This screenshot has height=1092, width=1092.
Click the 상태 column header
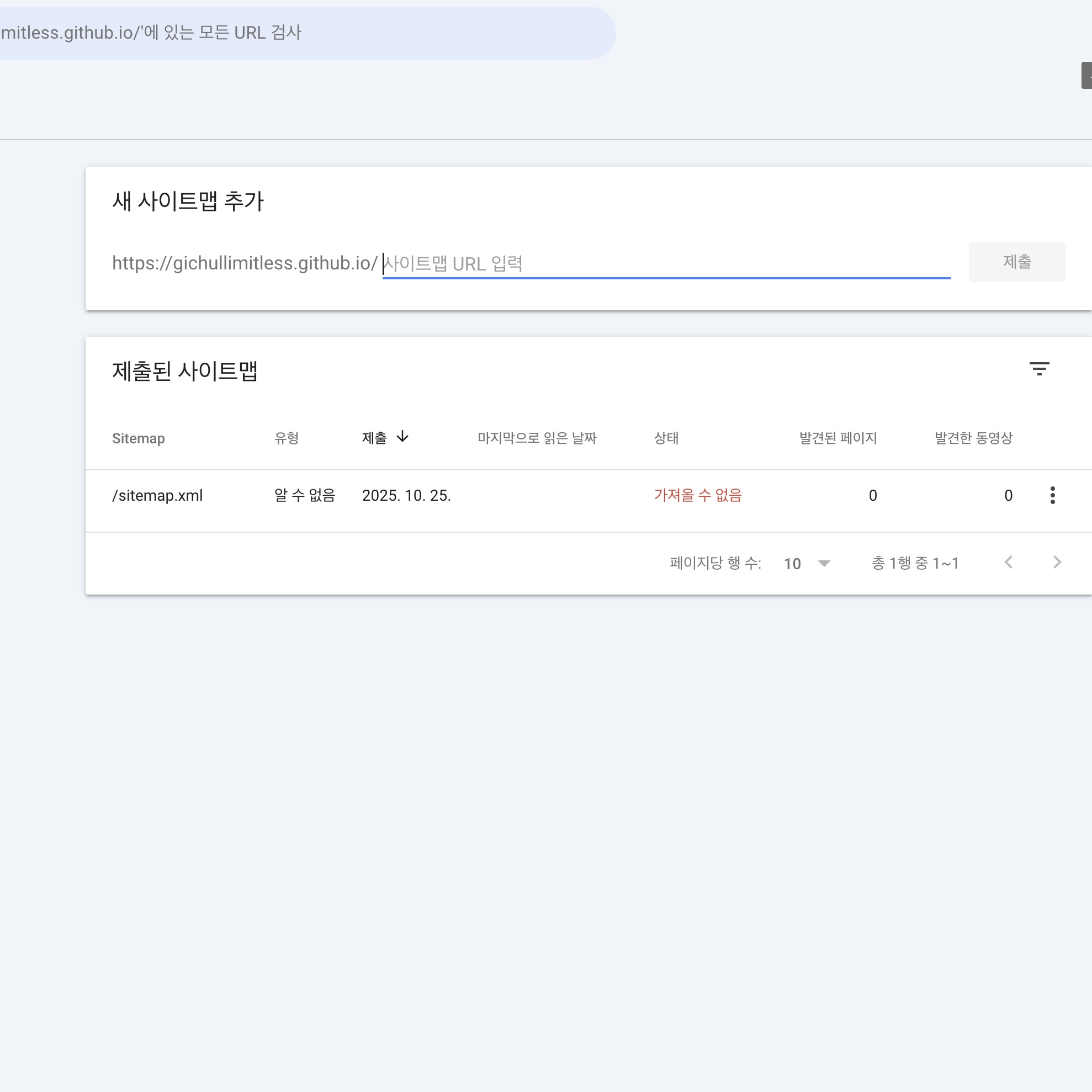(x=666, y=438)
